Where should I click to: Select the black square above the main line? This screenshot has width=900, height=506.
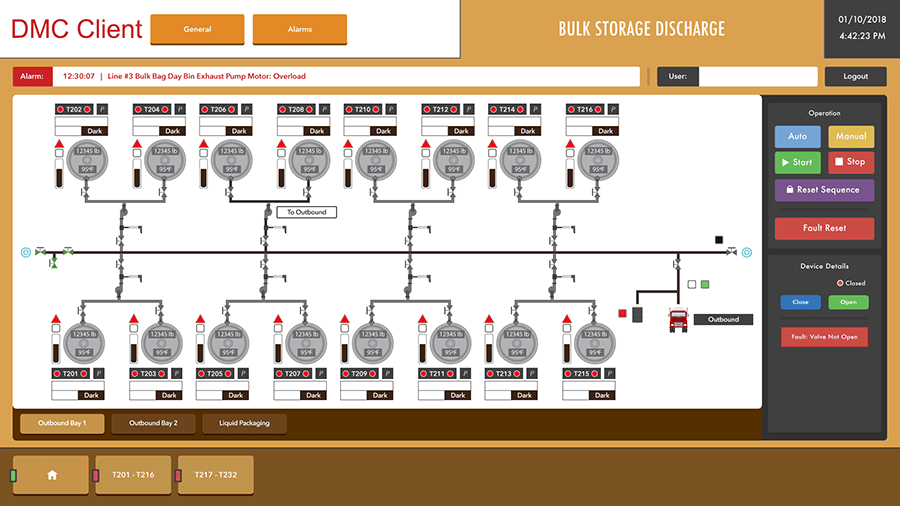[719, 240]
